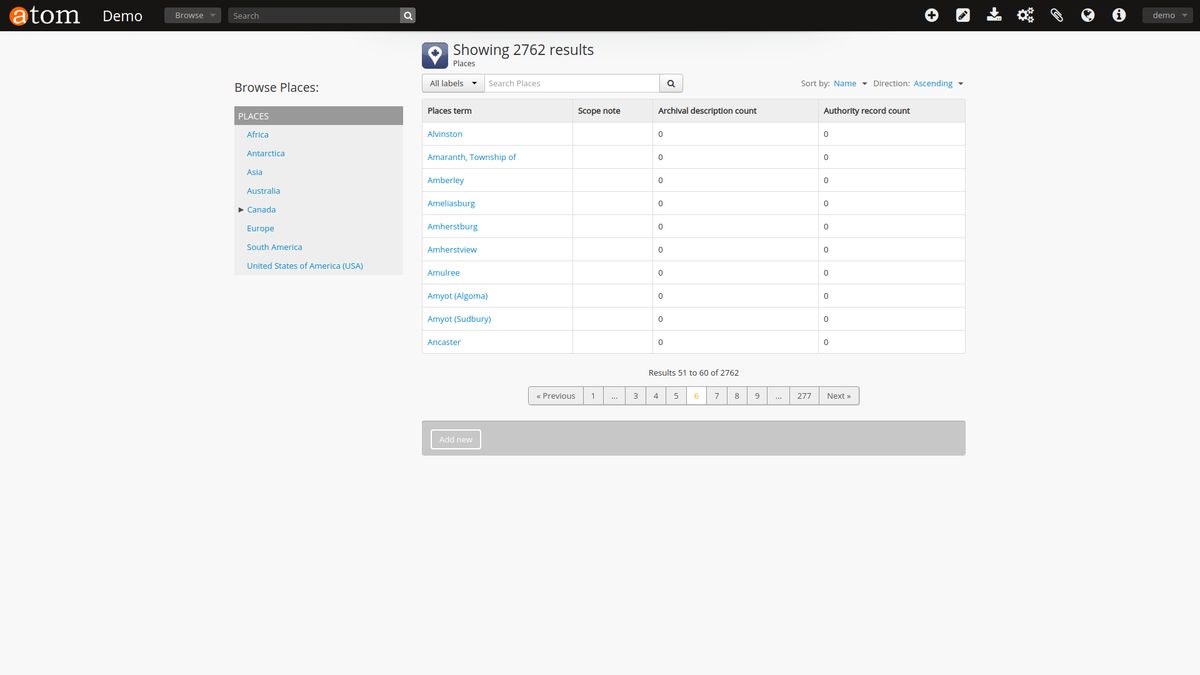Viewport: 1200px width, 675px height.
Task: Click inside the Search Places field
Action: tap(570, 82)
